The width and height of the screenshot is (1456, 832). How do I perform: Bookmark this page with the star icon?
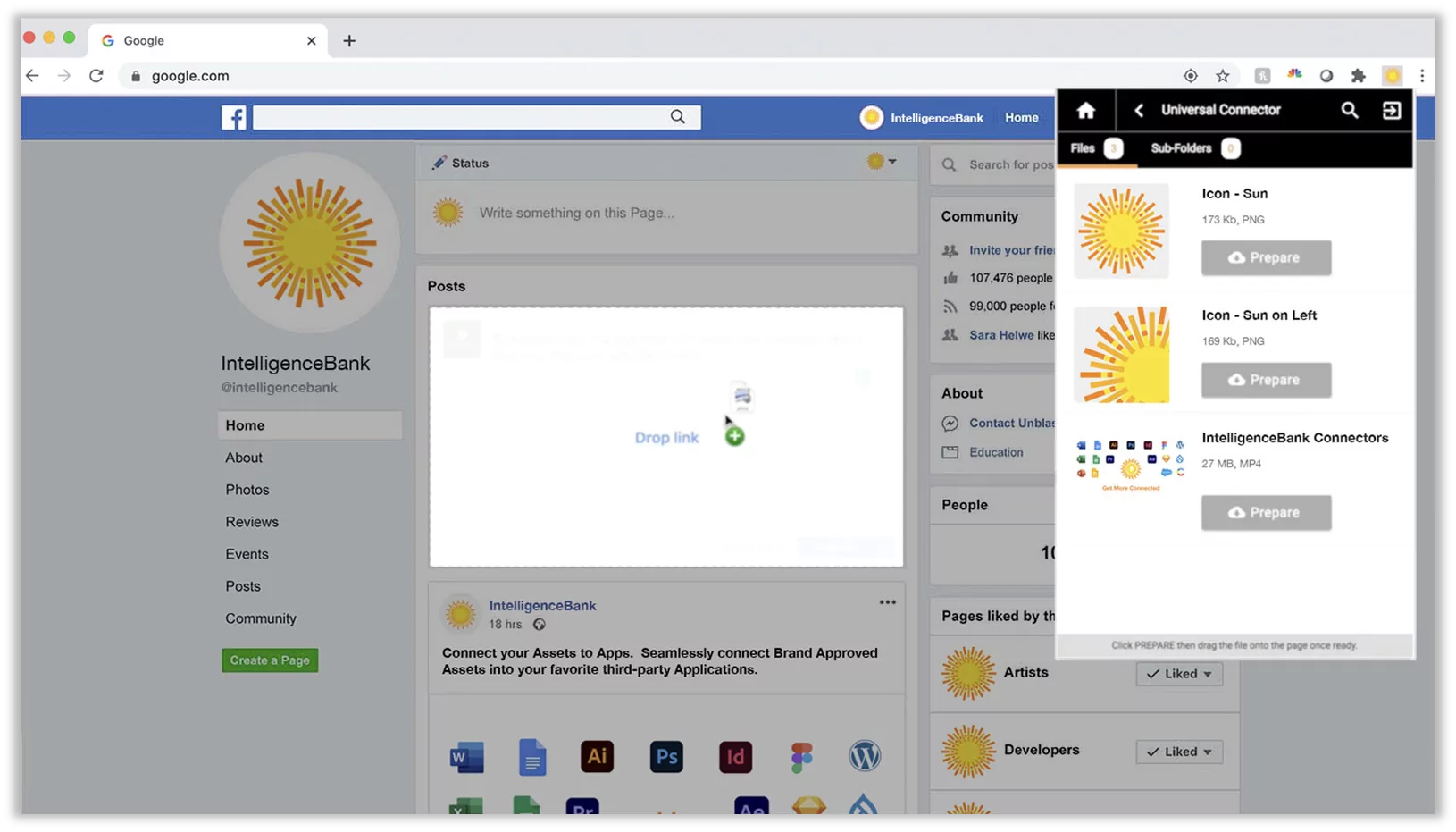pos(1223,76)
